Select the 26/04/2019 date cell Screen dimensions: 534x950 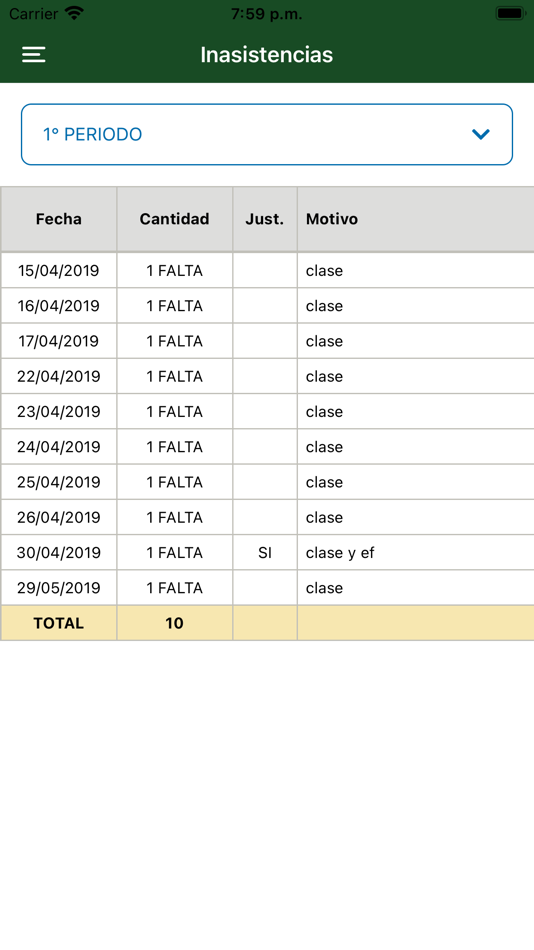click(59, 517)
